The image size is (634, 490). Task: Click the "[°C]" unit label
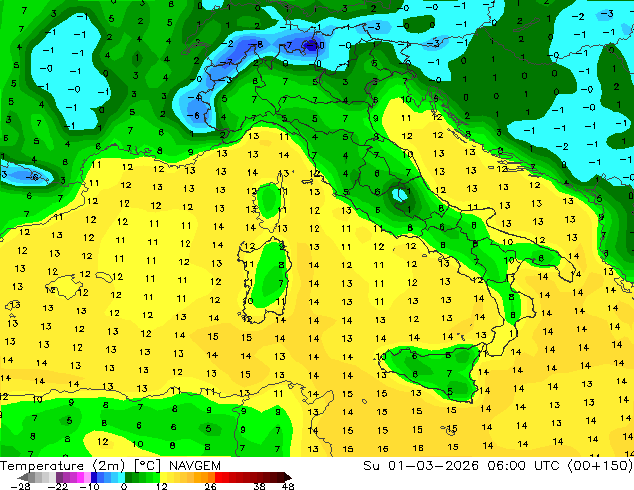click(147, 466)
